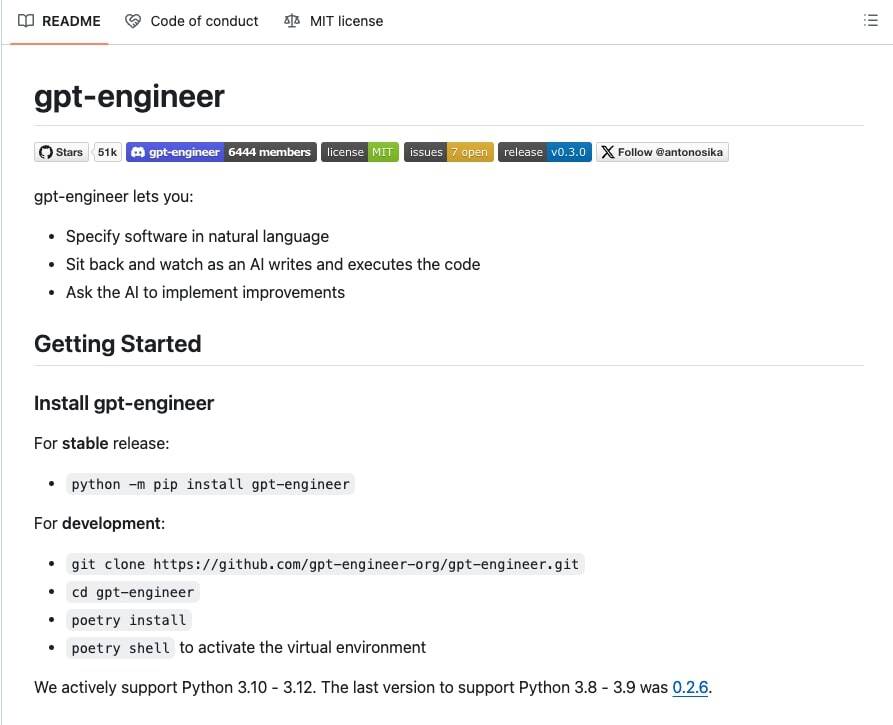
Task: Open the README outline list icon
Action: [x=871, y=19]
